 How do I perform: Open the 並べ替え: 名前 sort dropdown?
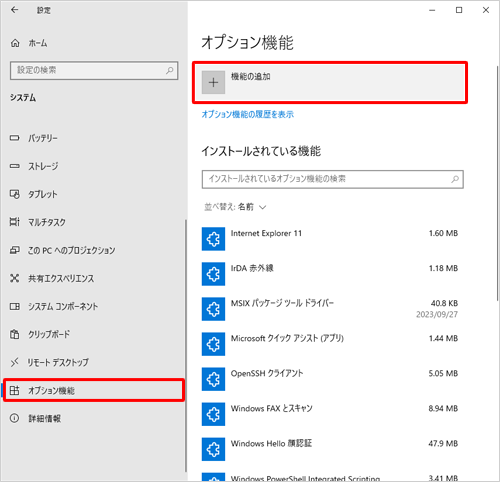tap(235, 207)
